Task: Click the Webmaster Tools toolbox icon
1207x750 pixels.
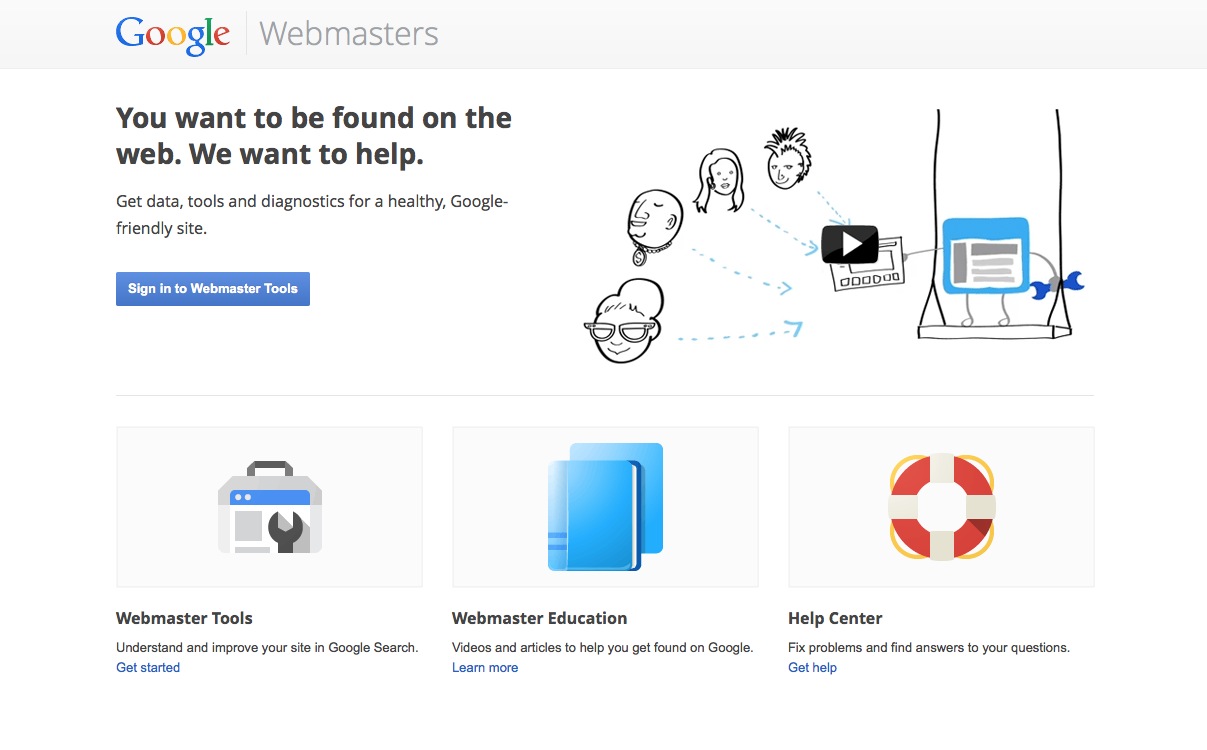Action: (x=270, y=507)
